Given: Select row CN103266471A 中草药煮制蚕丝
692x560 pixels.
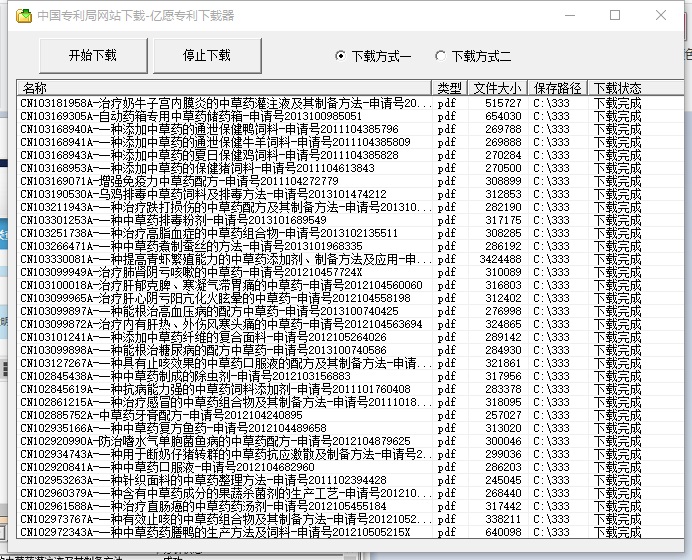Looking at the screenshot, I should point(350,246).
